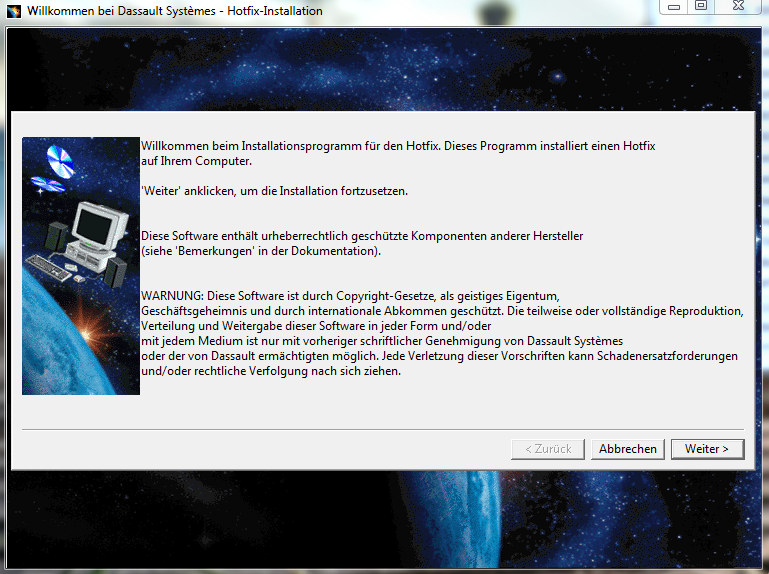Open the Dassault Systèmes title bar icon
Viewport: 769px width, 574px height.
pyautogui.click(x=13, y=11)
